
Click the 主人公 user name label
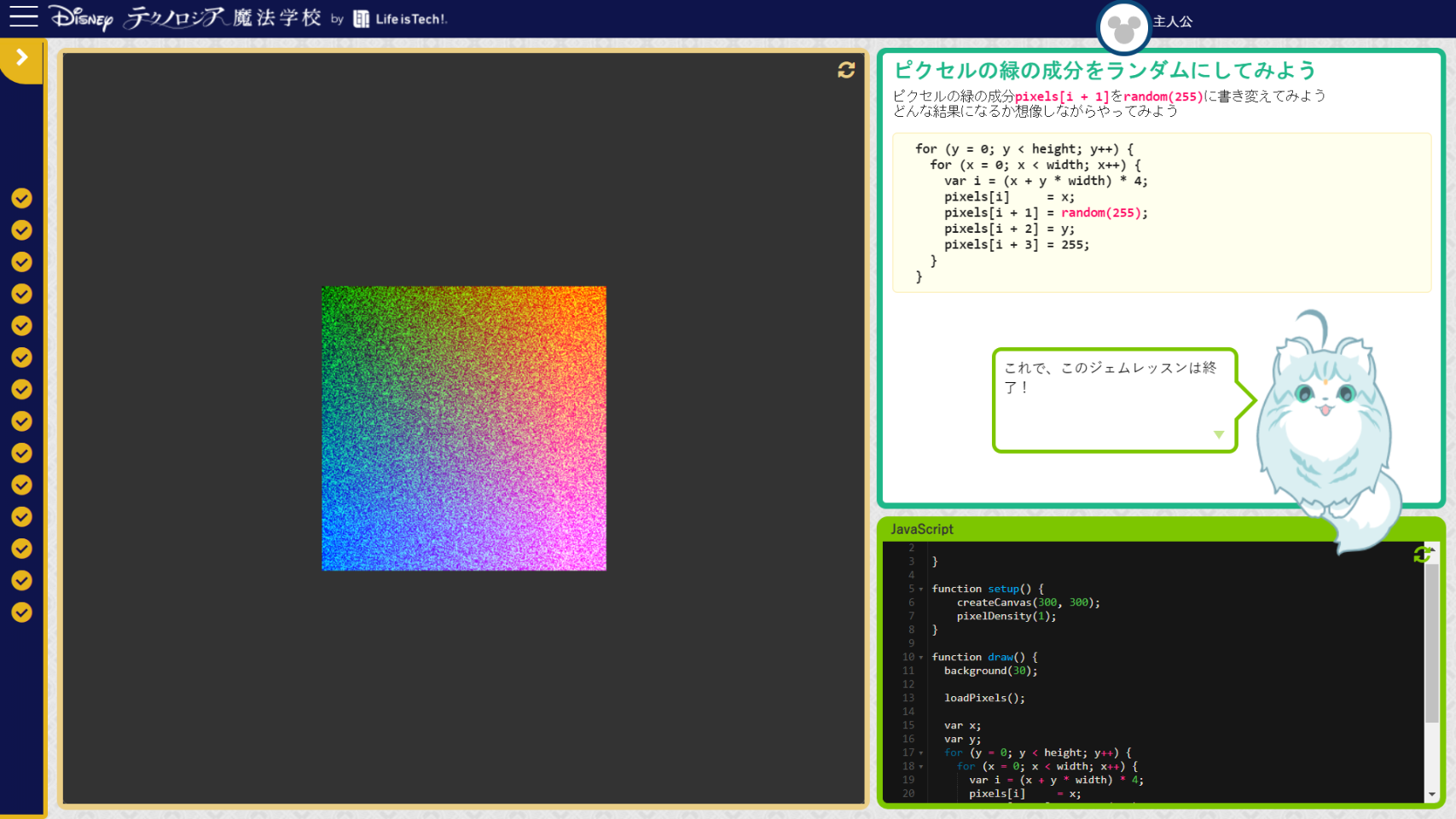[x=1173, y=21]
